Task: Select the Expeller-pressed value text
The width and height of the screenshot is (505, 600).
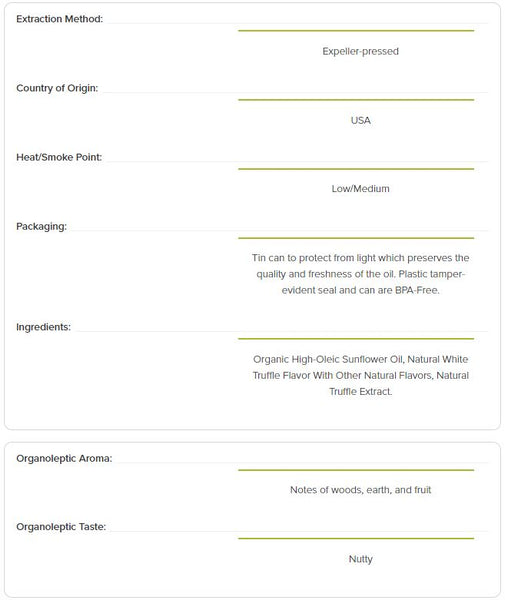Action: tap(360, 51)
